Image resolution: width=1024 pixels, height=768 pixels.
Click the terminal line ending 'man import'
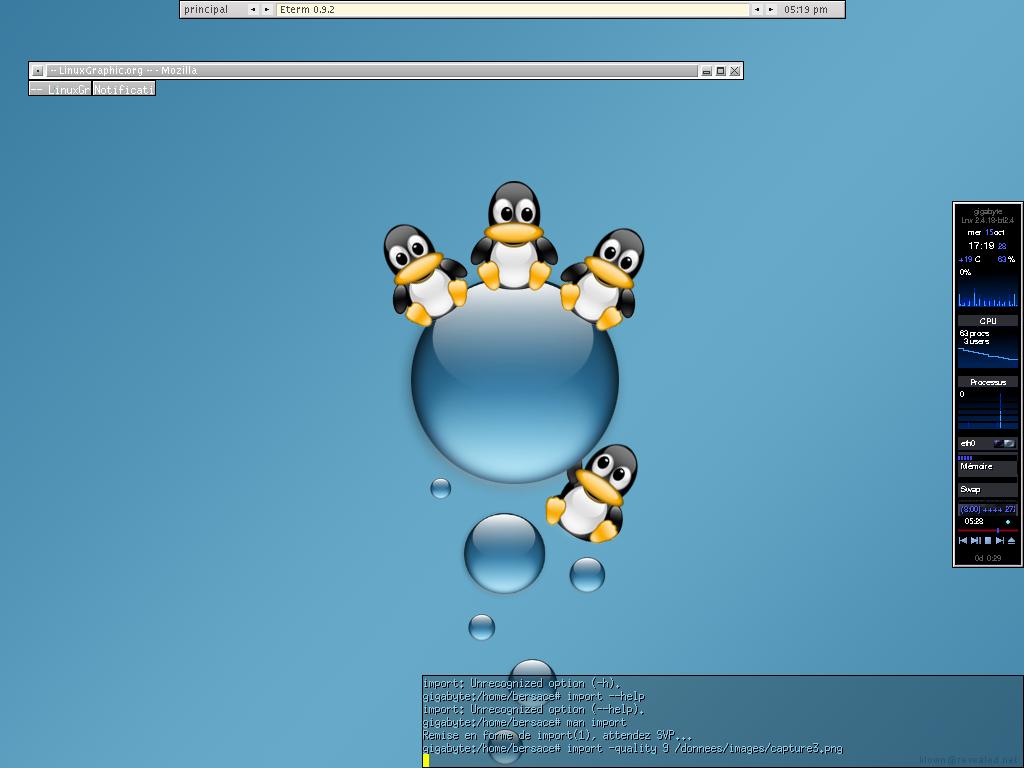524,723
